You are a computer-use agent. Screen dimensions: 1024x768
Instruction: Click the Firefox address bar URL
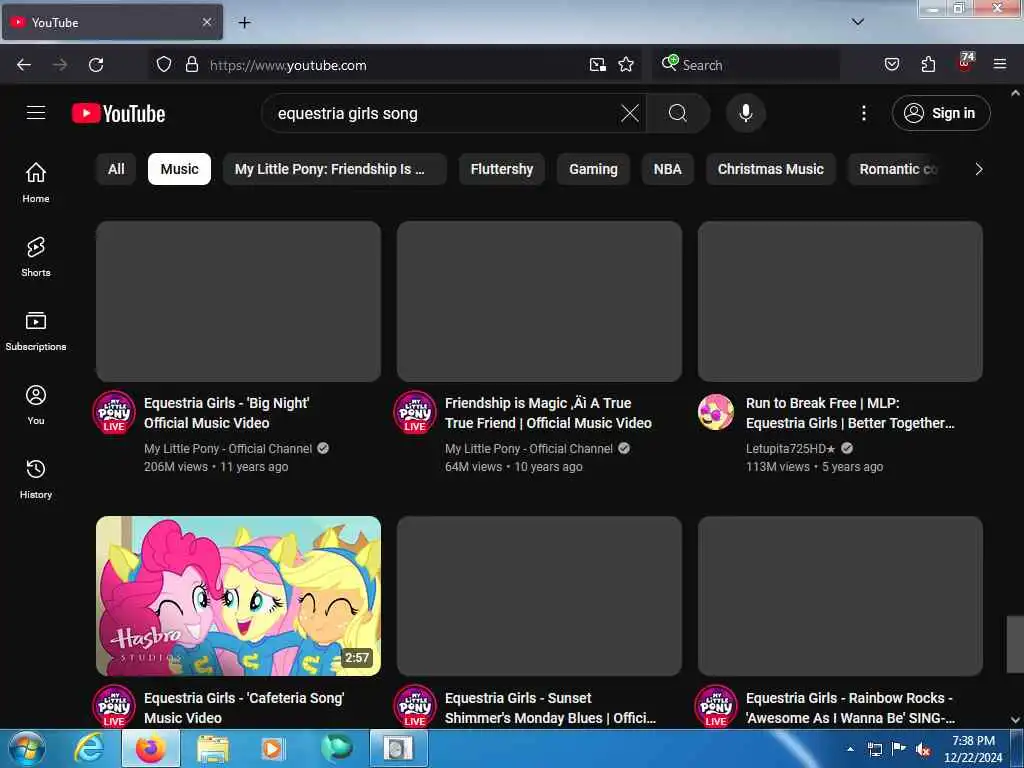pyautogui.click(x=288, y=65)
